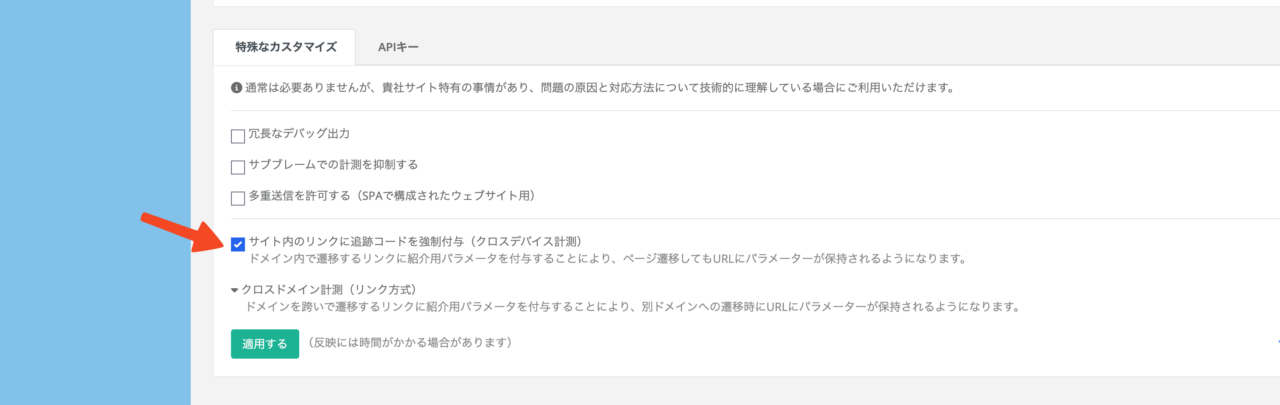1280x405 pixels.
Task: Click the ドメインを跨いで遷移する description text
Action: pos(632,307)
